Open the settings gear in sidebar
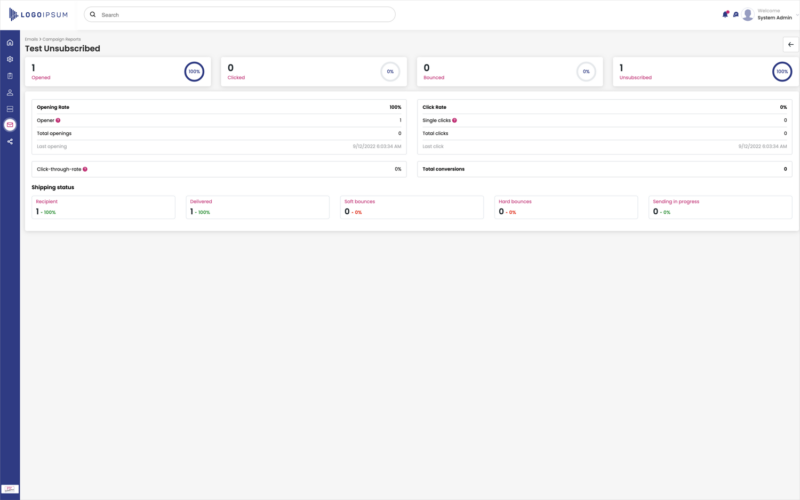The height and width of the screenshot is (500, 800). pyautogui.click(x=10, y=59)
